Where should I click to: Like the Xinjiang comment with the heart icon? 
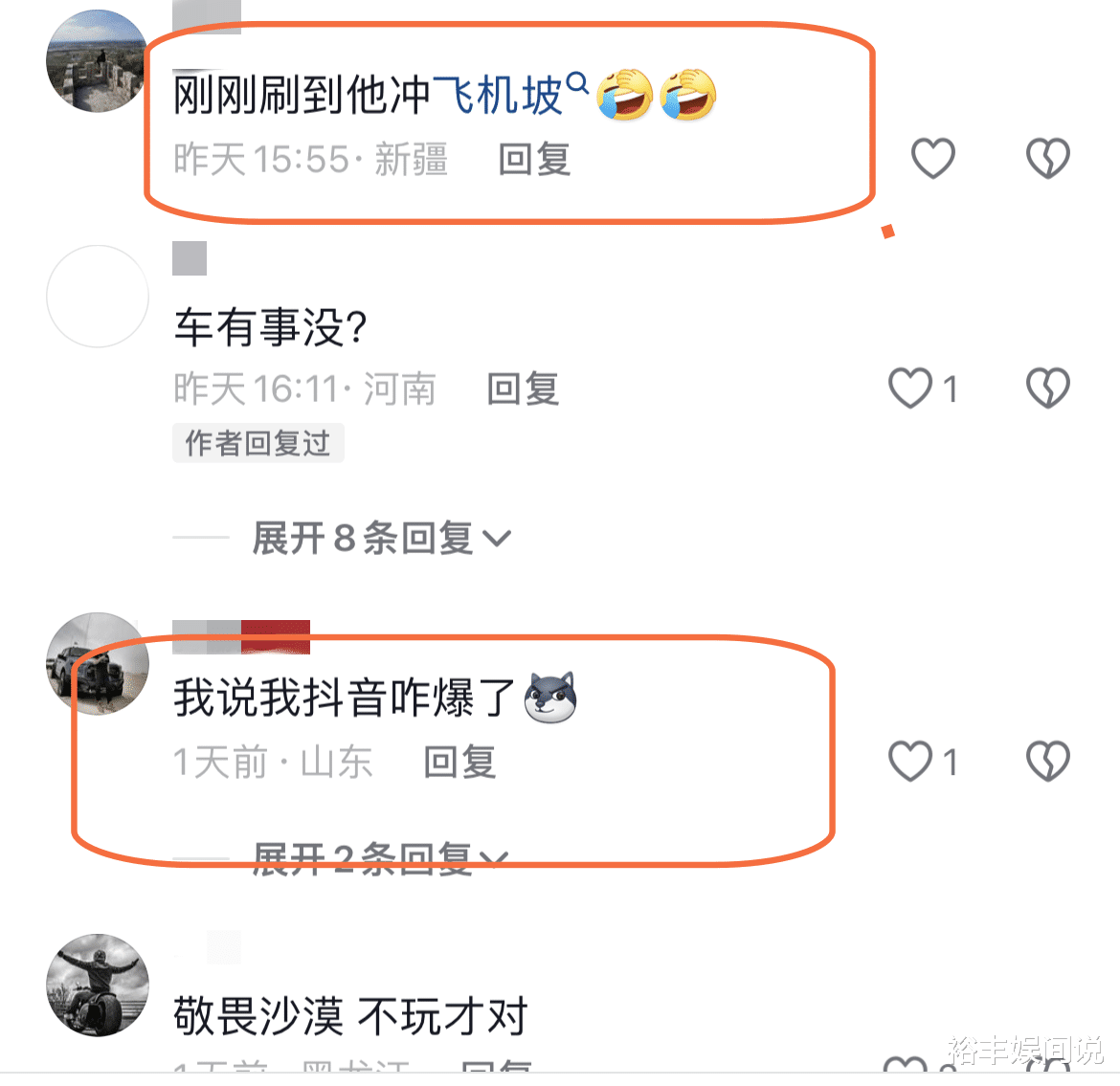click(x=933, y=158)
